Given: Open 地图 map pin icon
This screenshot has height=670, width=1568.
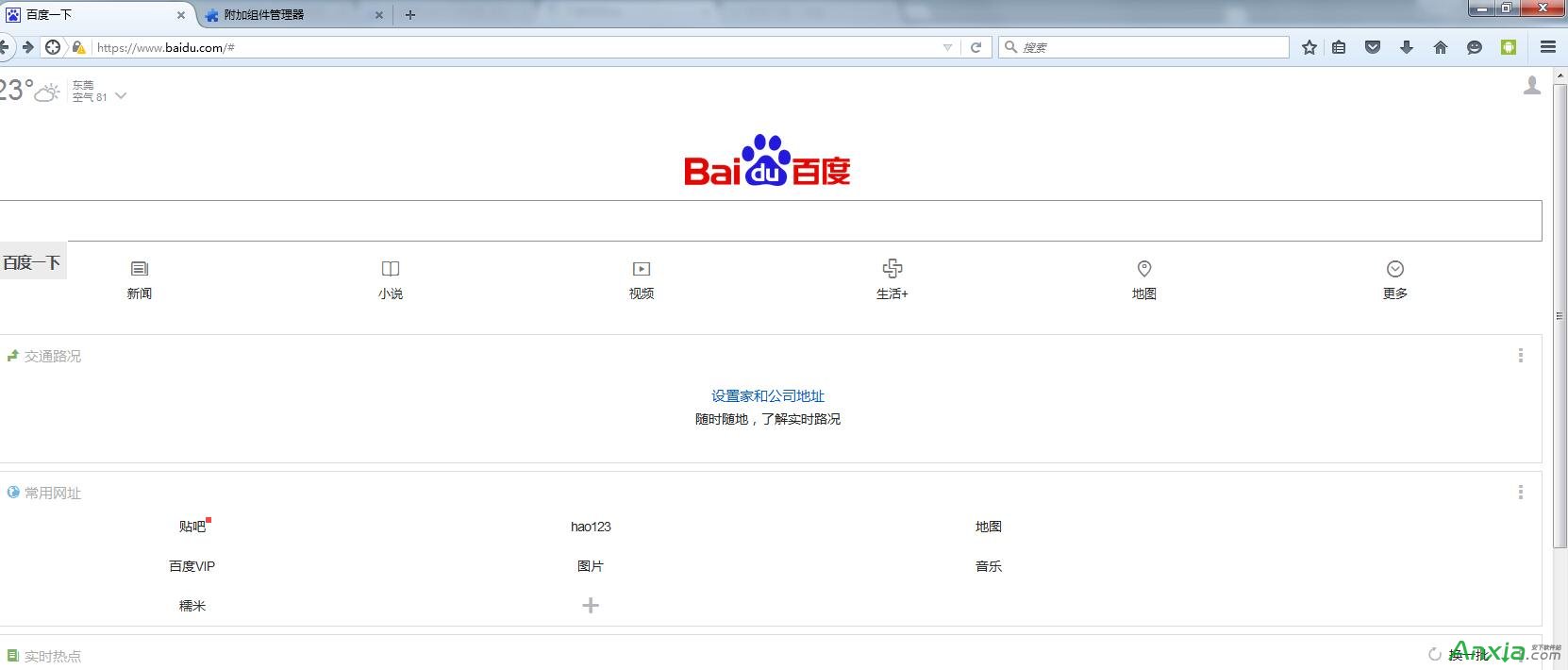Looking at the screenshot, I should [x=1144, y=269].
